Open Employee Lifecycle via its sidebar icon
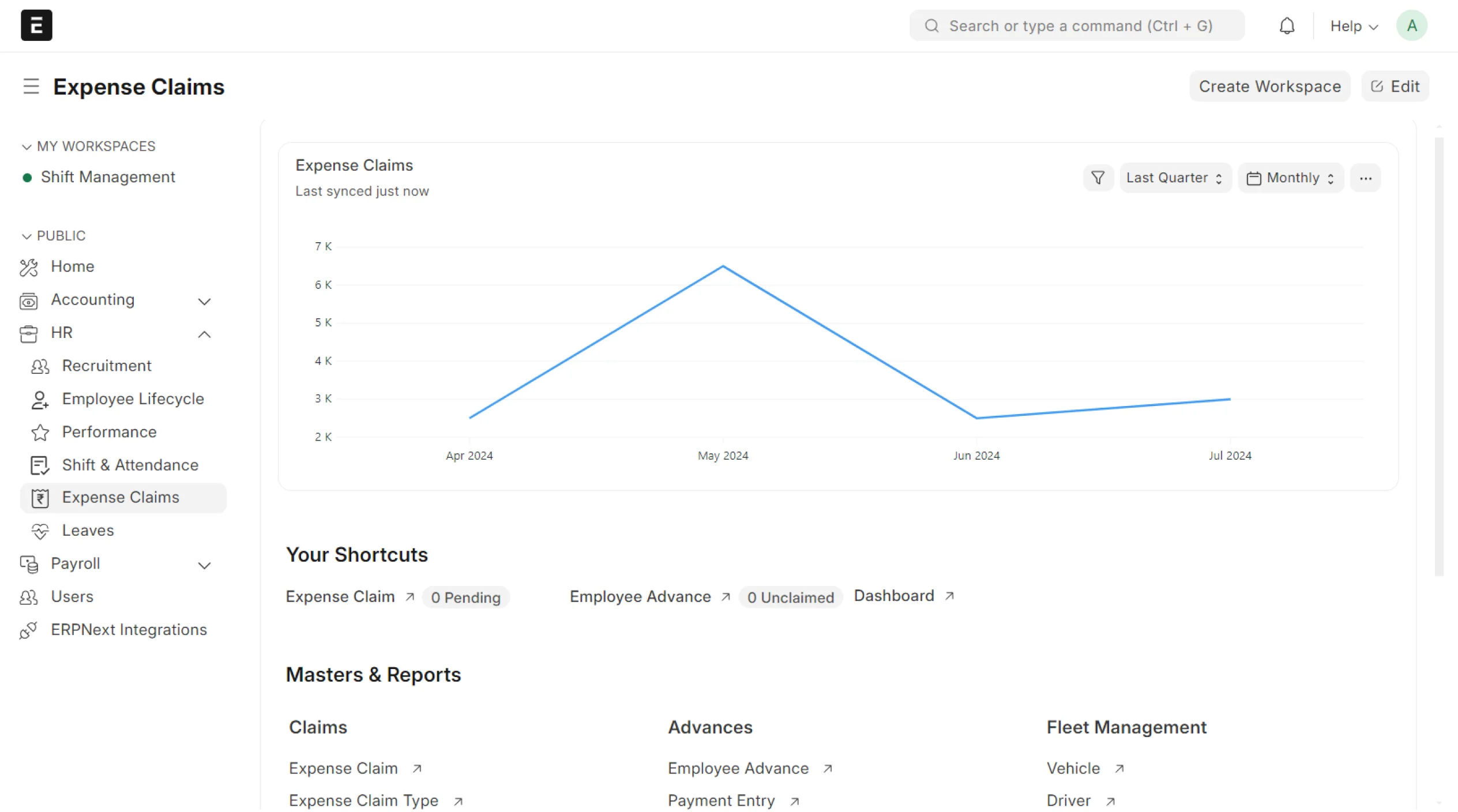 [x=39, y=400]
